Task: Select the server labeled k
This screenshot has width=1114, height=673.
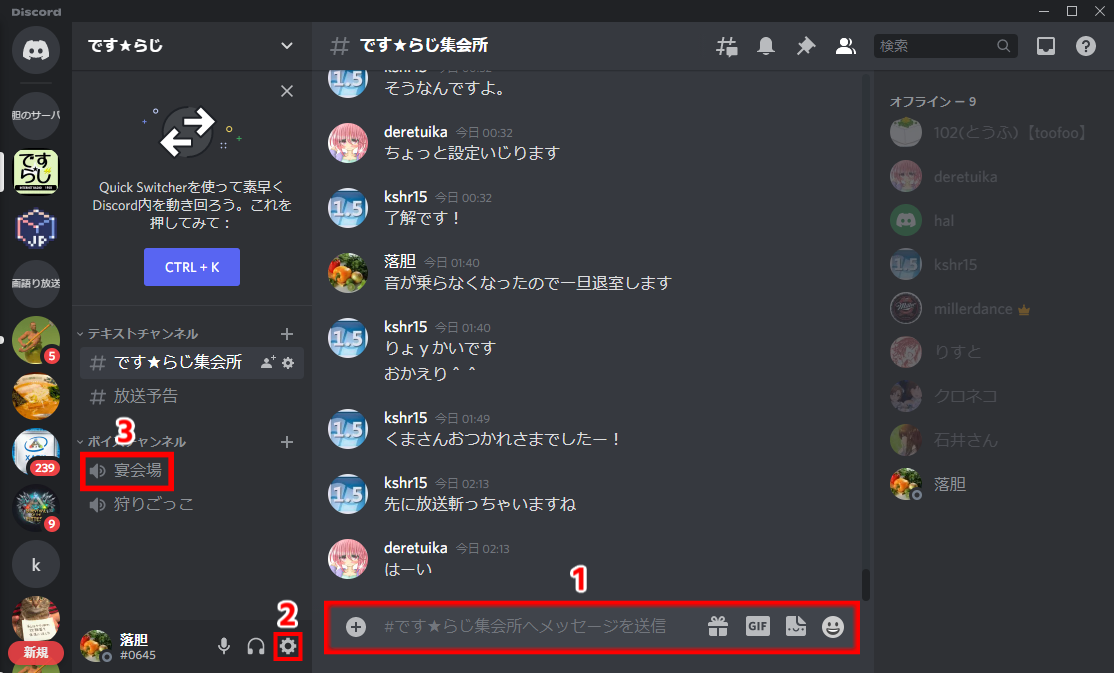Action: 36,564
